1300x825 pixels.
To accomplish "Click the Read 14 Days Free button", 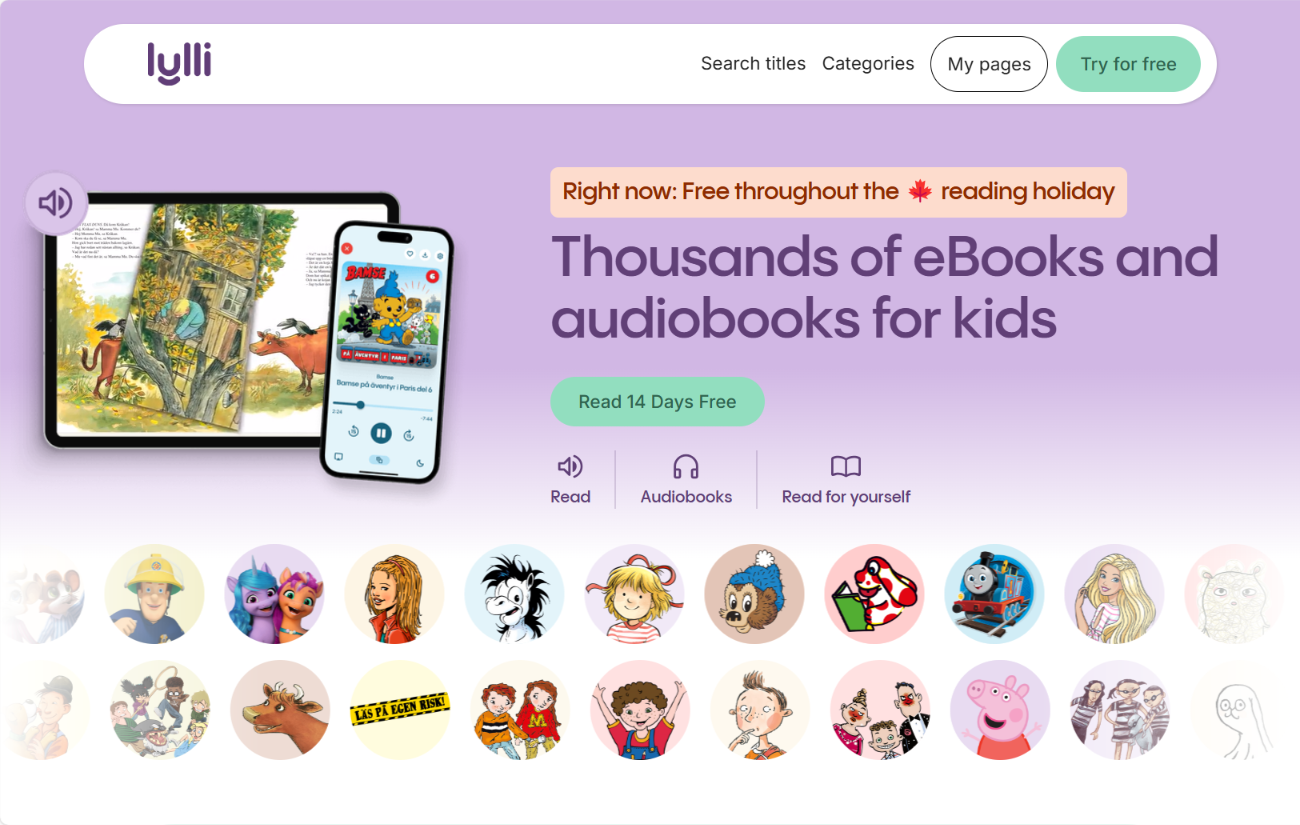I will point(657,402).
